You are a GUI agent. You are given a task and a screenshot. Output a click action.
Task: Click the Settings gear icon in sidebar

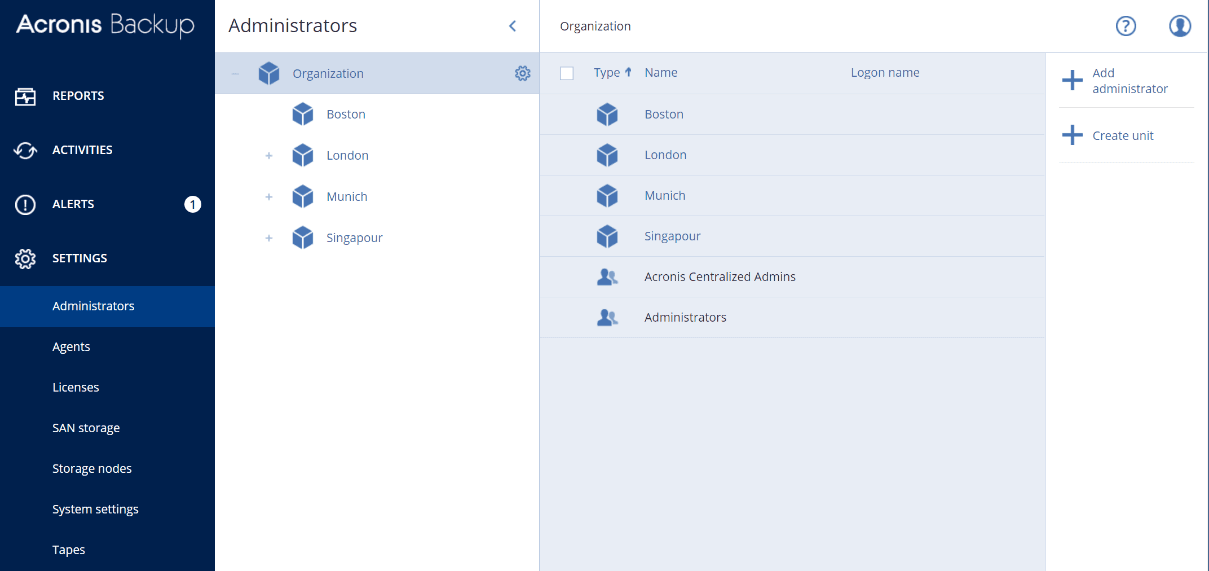point(25,258)
